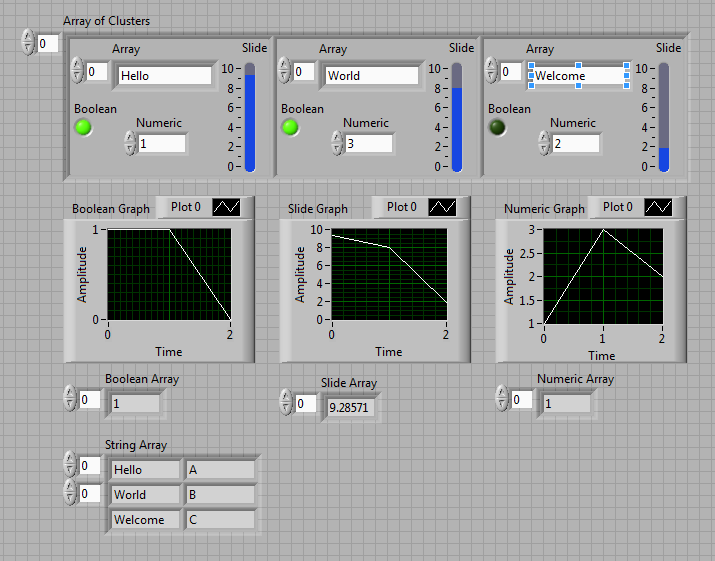Click the Boolean Array index field
This screenshot has height=561, width=715.
[90, 400]
